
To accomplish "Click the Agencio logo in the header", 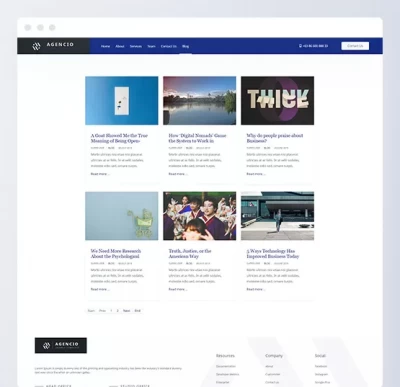I will (x=53, y=45).
